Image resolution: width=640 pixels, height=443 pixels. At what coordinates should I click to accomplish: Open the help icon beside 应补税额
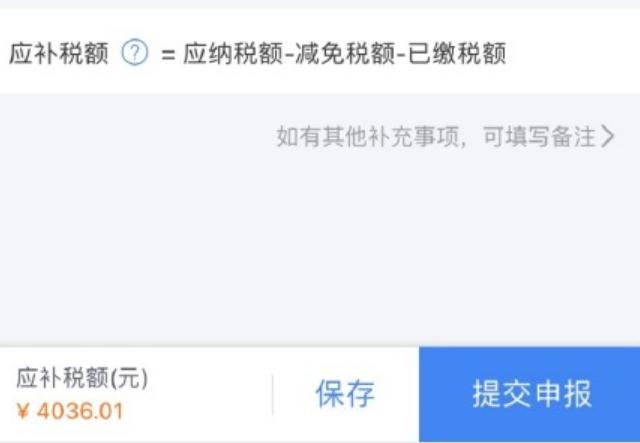(135, 52)
